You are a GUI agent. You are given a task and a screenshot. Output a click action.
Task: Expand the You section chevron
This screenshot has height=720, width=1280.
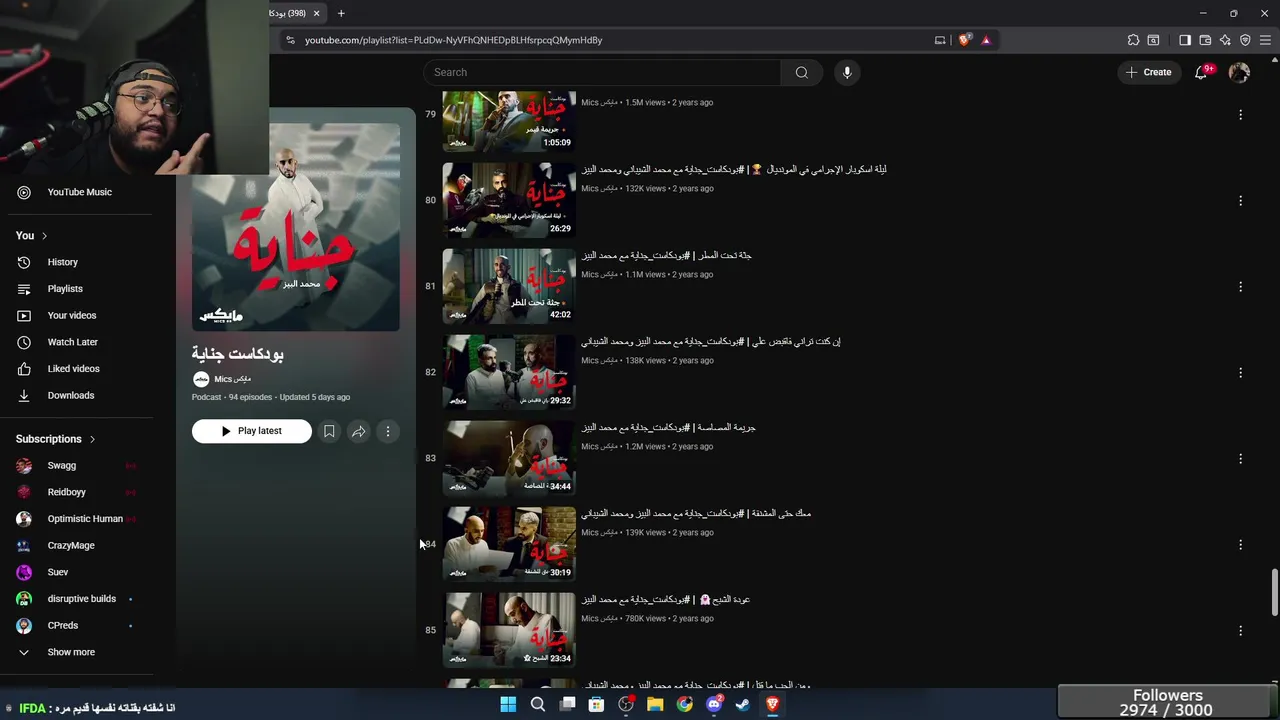(44, 236)
